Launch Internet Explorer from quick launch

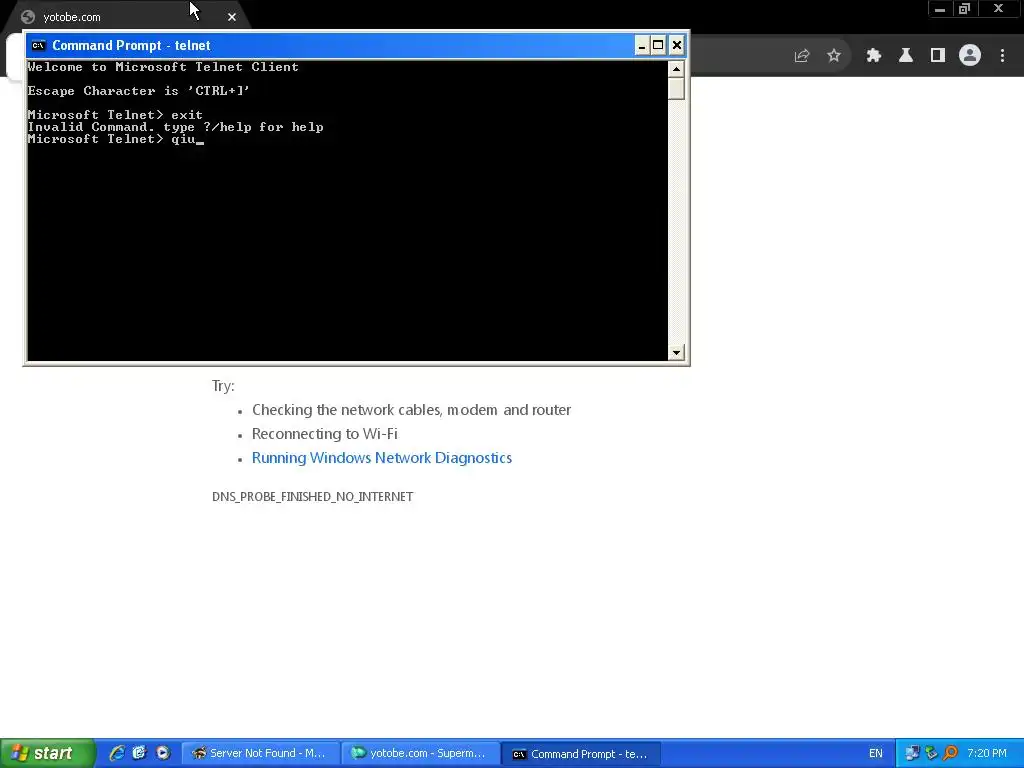tap(117, 753)
